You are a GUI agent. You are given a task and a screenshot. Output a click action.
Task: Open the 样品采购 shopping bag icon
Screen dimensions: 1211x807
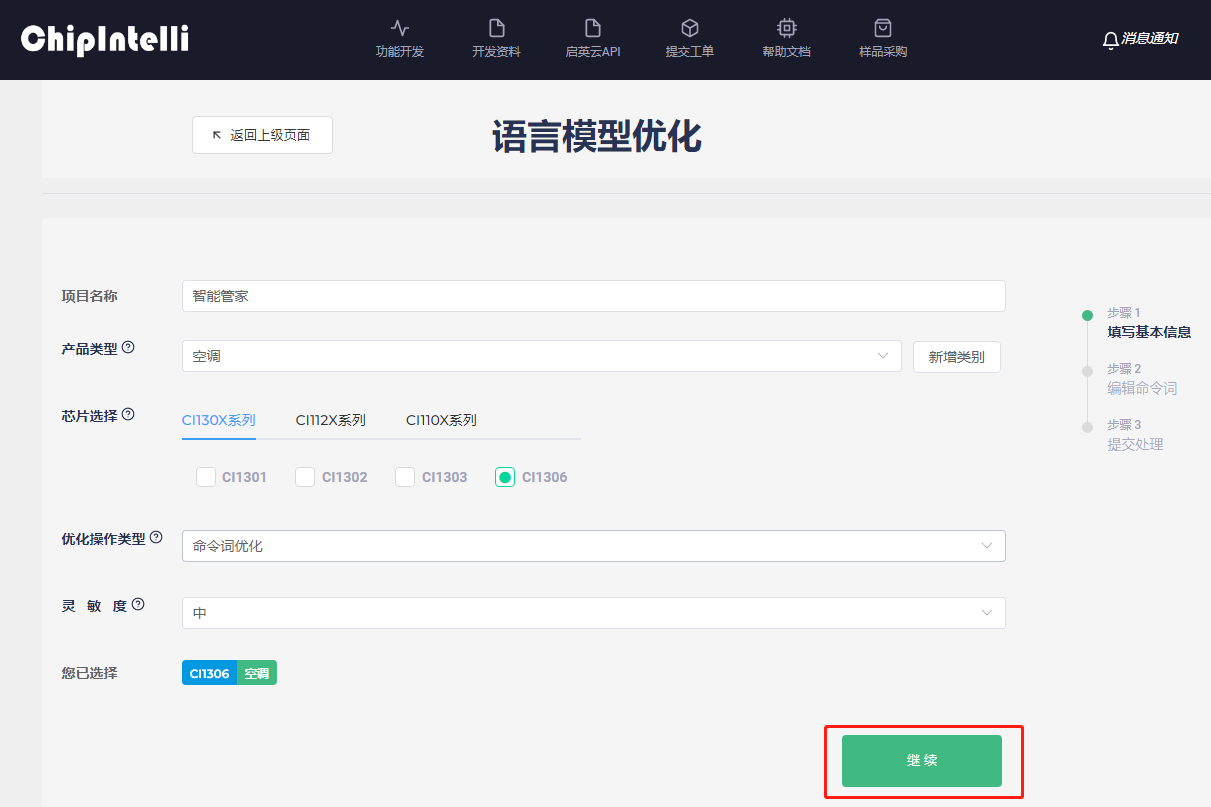882,28
